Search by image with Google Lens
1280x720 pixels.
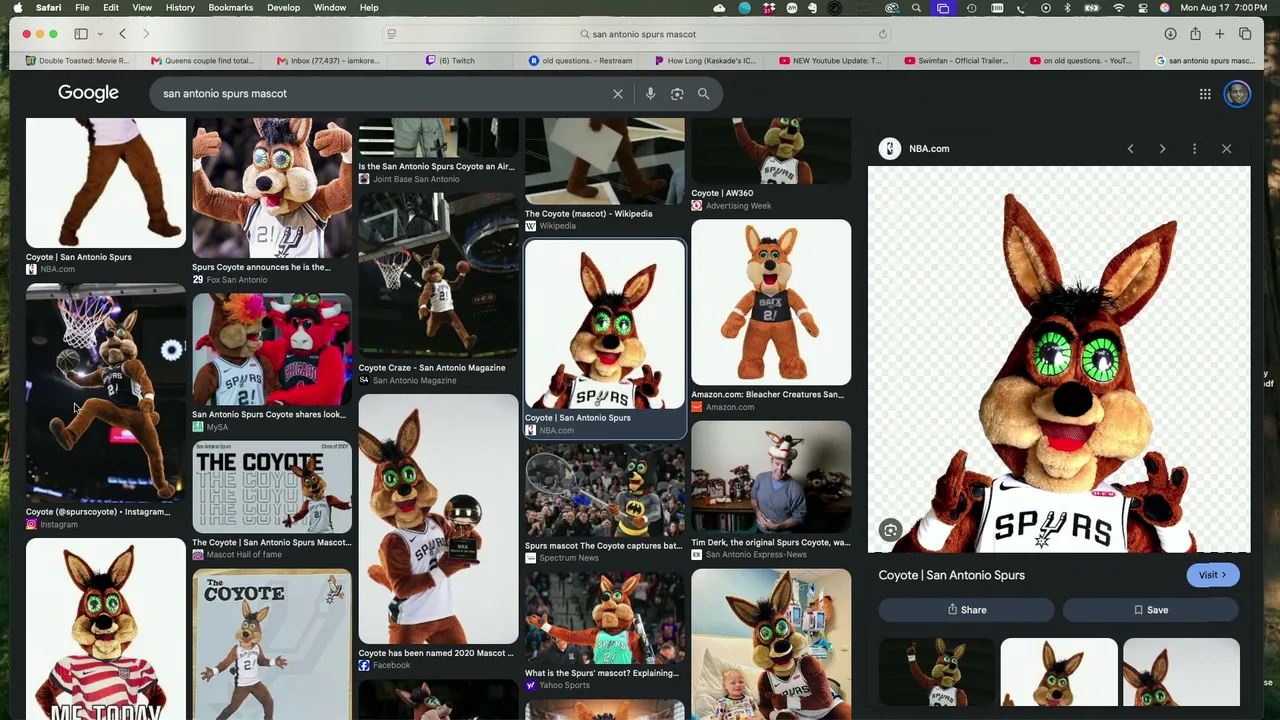(x=677, y=94)
